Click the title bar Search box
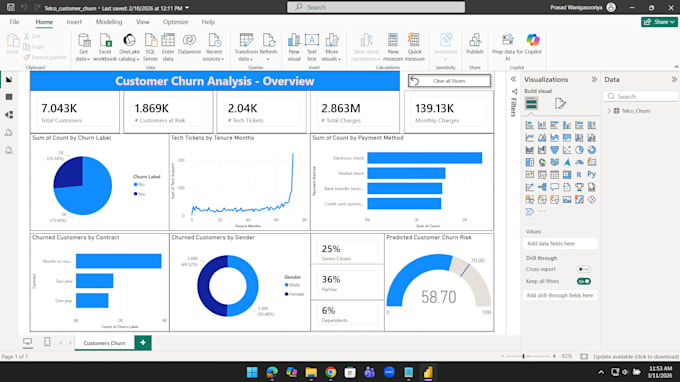The image size is (680, 382). point(376,7)
